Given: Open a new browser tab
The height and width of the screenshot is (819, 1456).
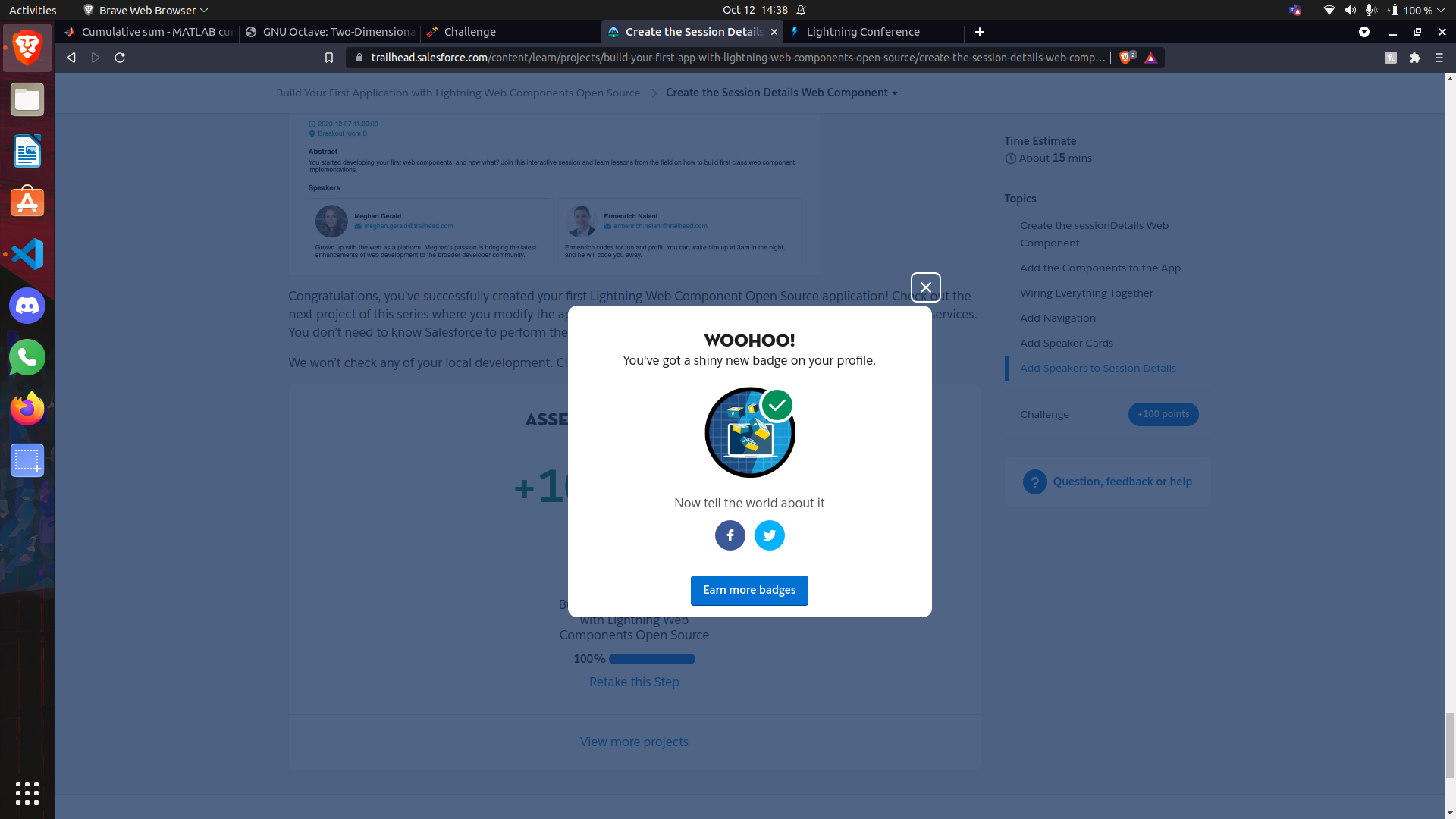Looking at the screenshot, I should click(979, 32).
